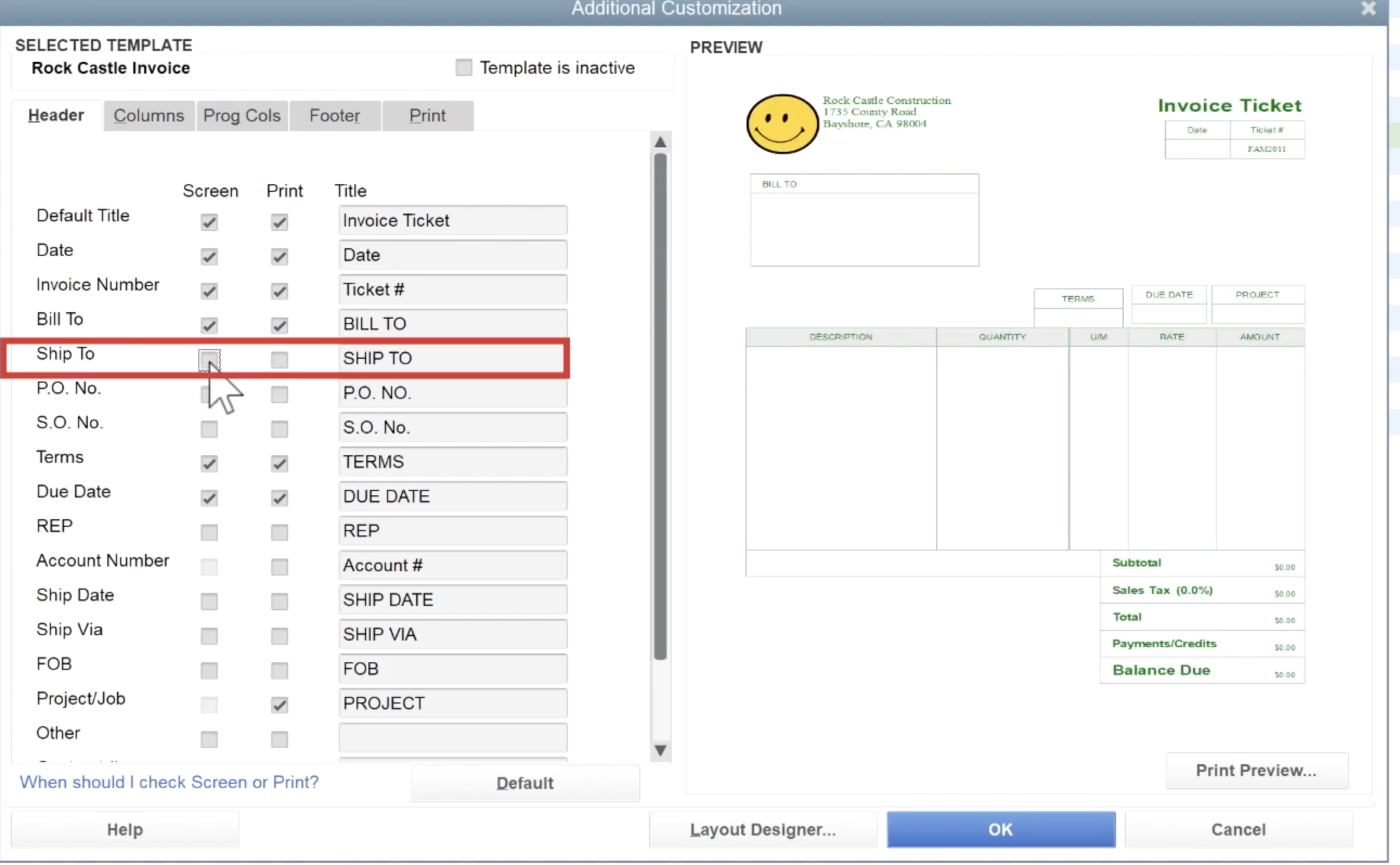Go to the Print tab
Screen dimensions: 1400x865
click(427, 115)
